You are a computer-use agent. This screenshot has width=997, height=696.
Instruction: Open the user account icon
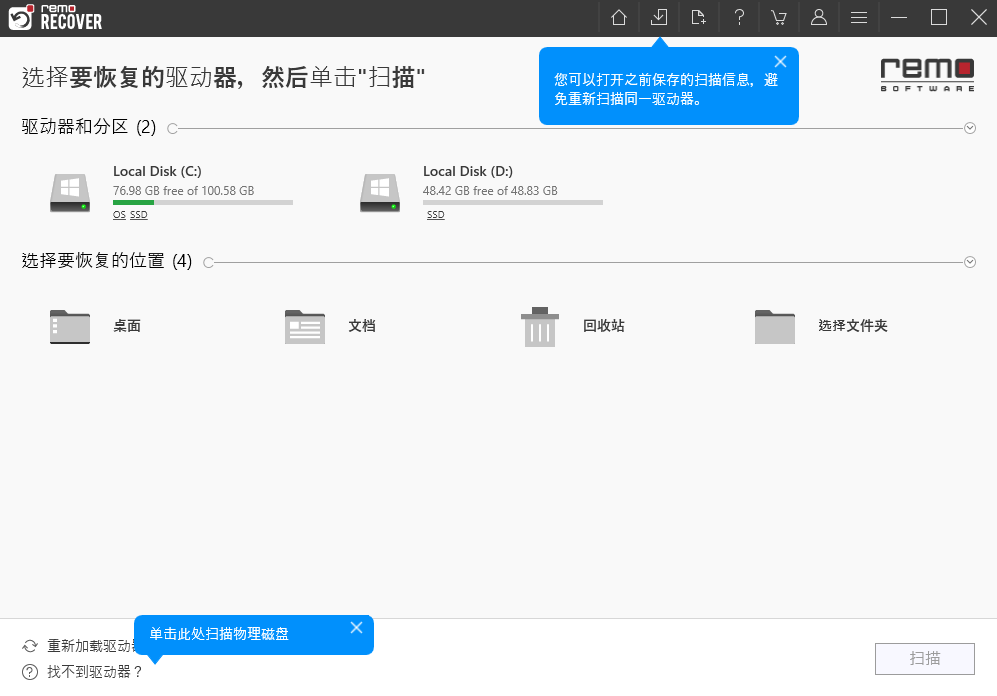819,17
